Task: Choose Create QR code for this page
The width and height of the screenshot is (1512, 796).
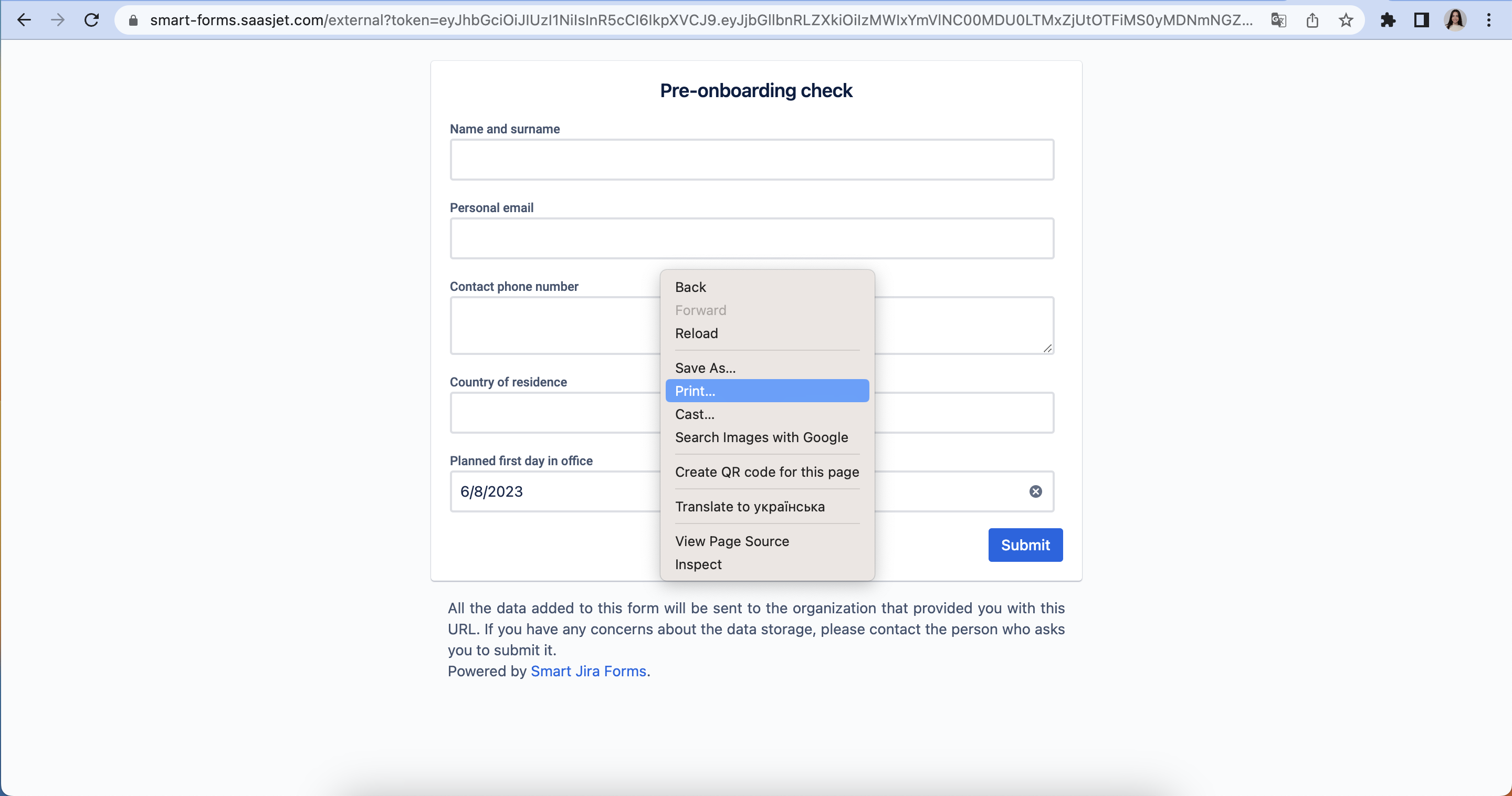Action: point(766,472)
